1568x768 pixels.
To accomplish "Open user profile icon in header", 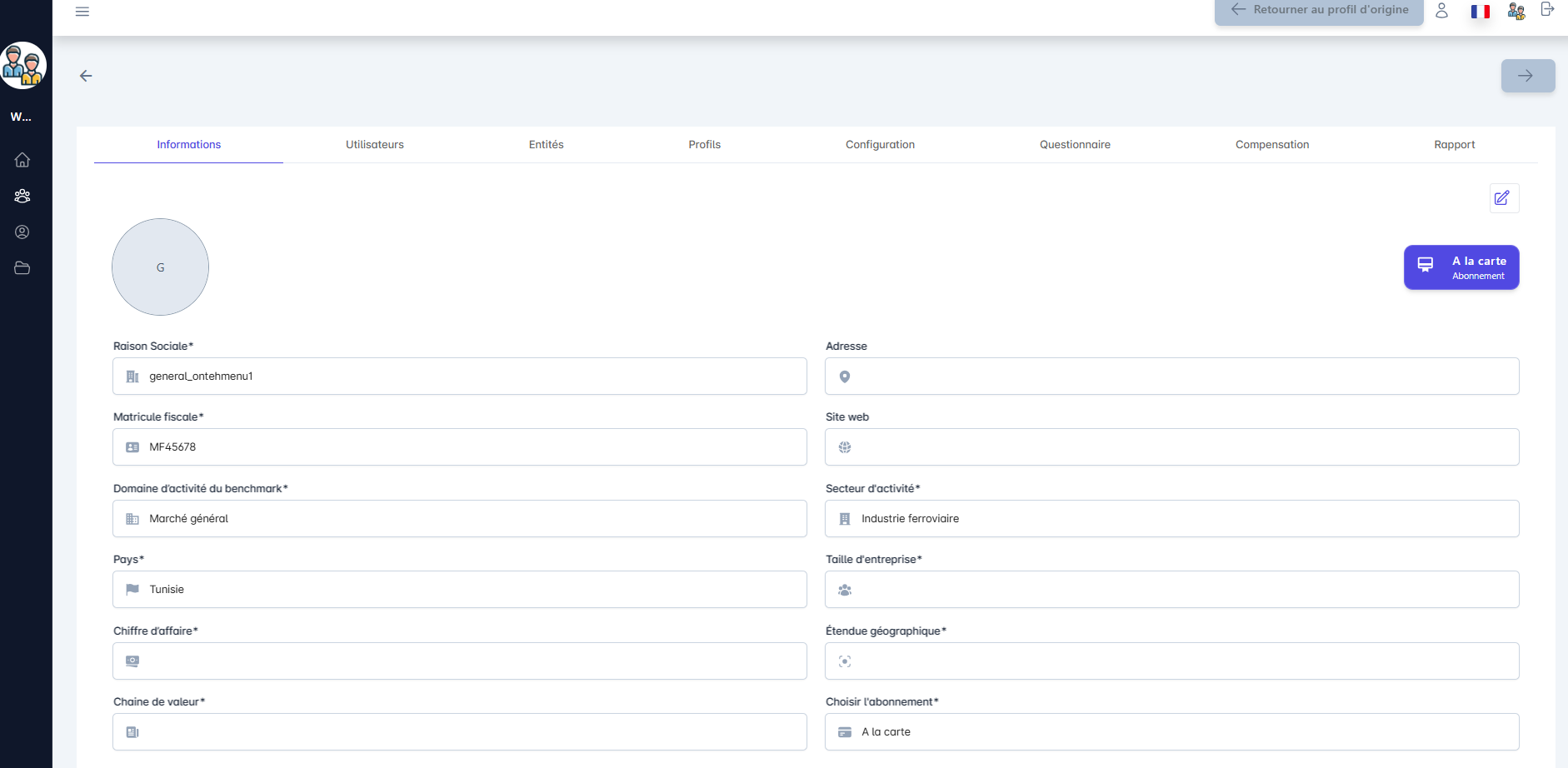I will pos(1441,11).
